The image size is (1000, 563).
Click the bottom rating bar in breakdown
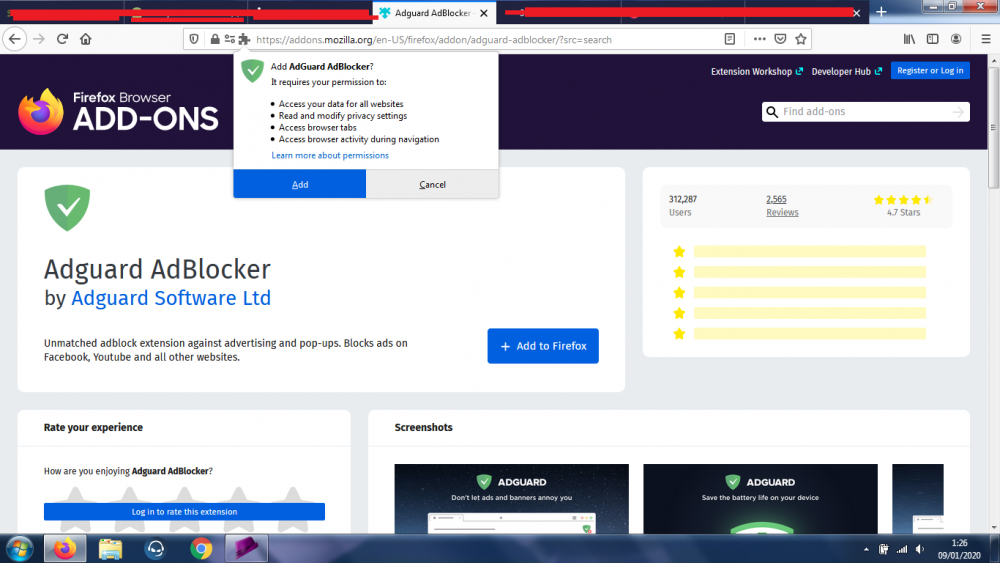coord(809,333)
